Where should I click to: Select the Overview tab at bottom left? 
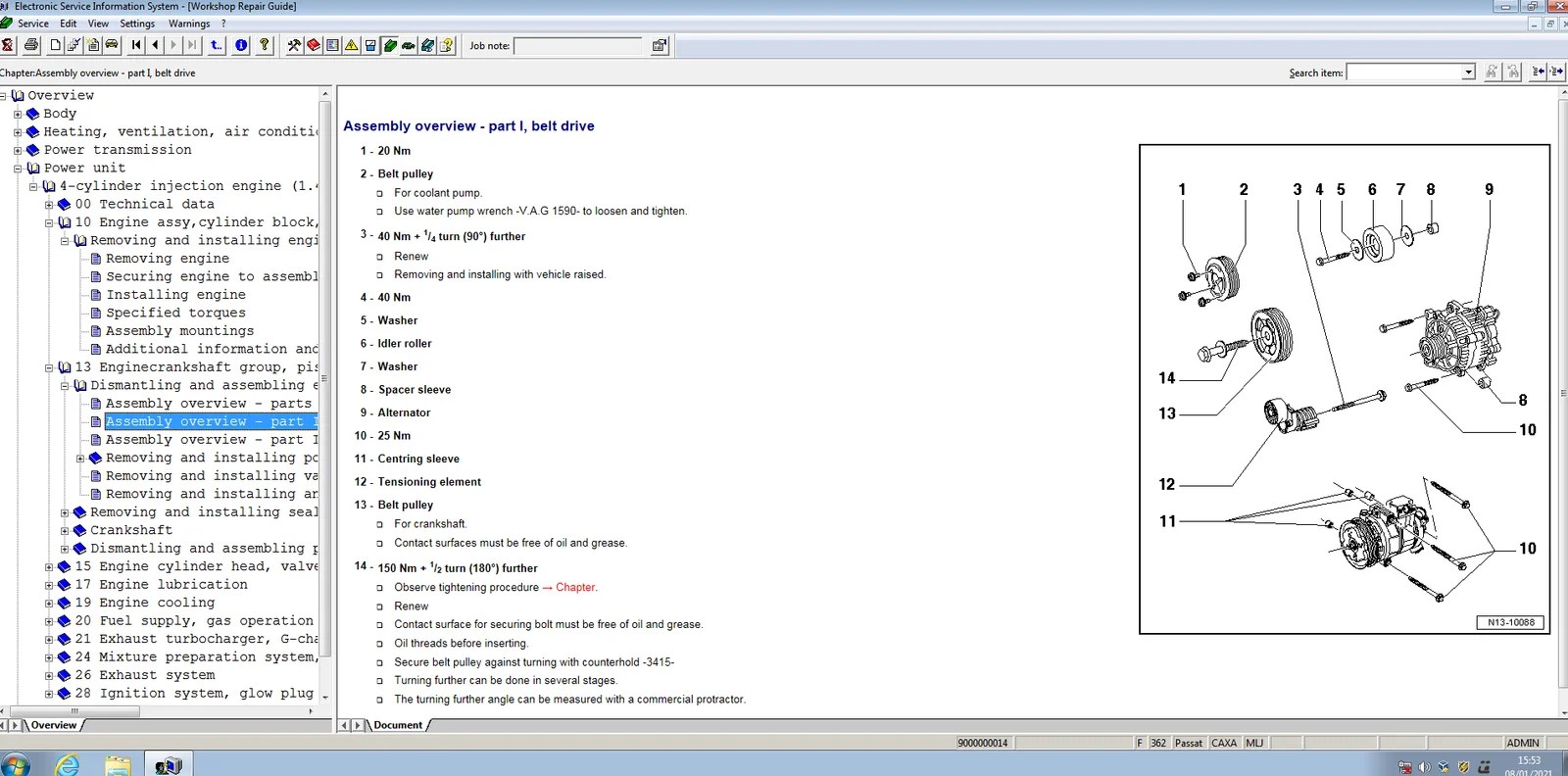(x=53, y=726)
